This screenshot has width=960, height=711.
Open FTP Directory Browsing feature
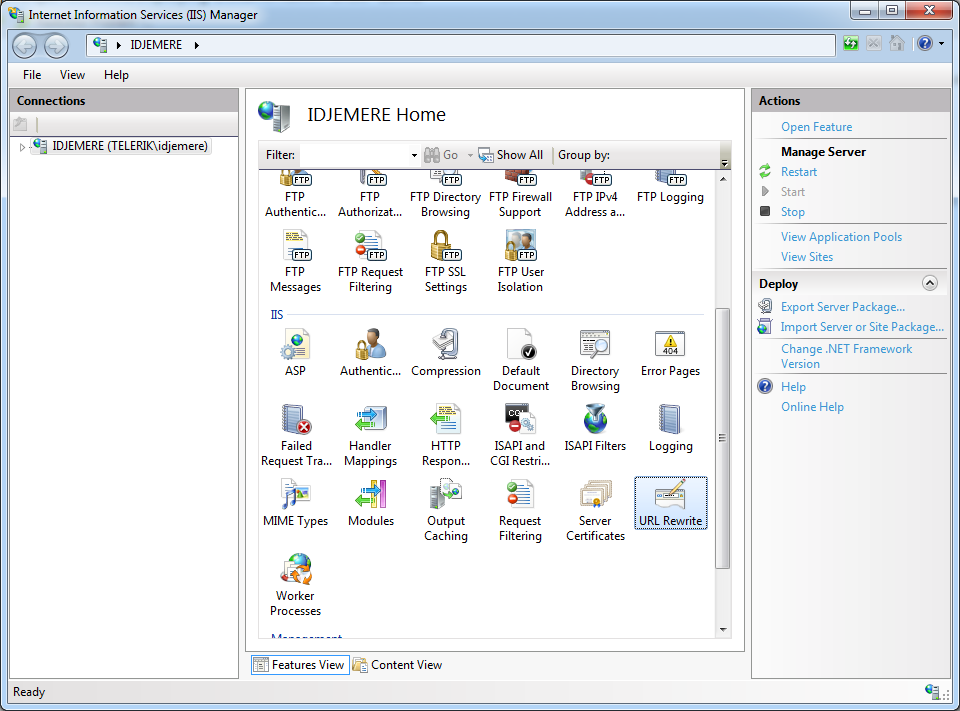pos(445,195)
